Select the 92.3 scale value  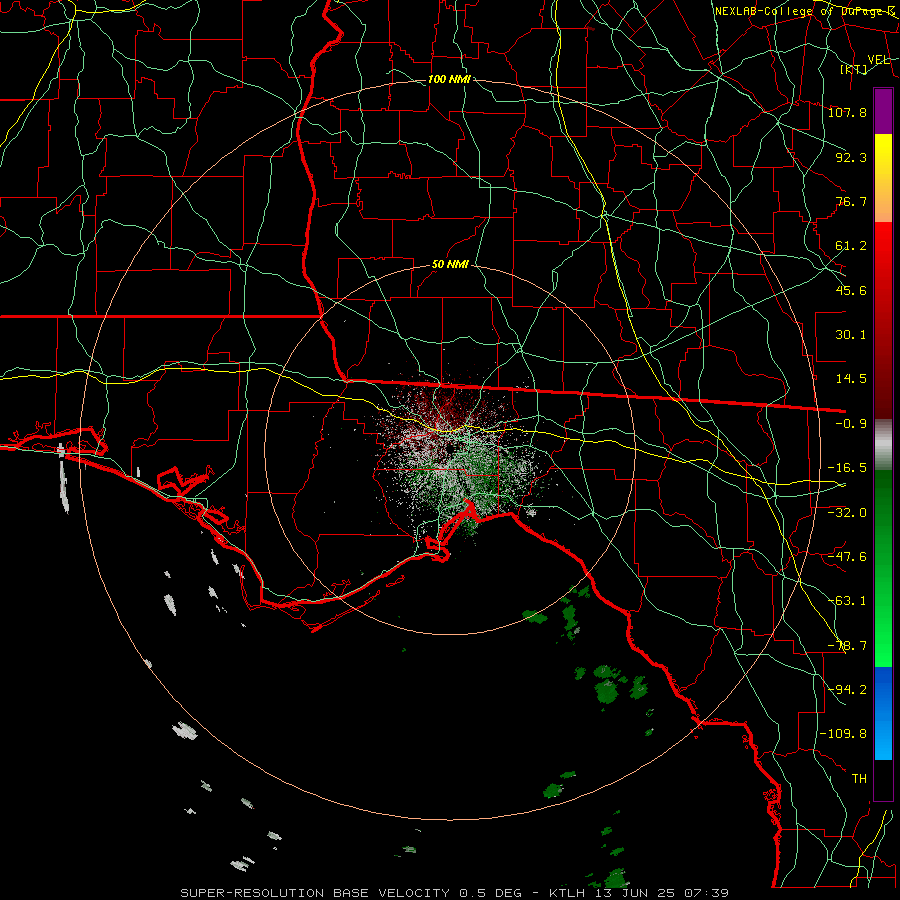[x=851, y=157]
